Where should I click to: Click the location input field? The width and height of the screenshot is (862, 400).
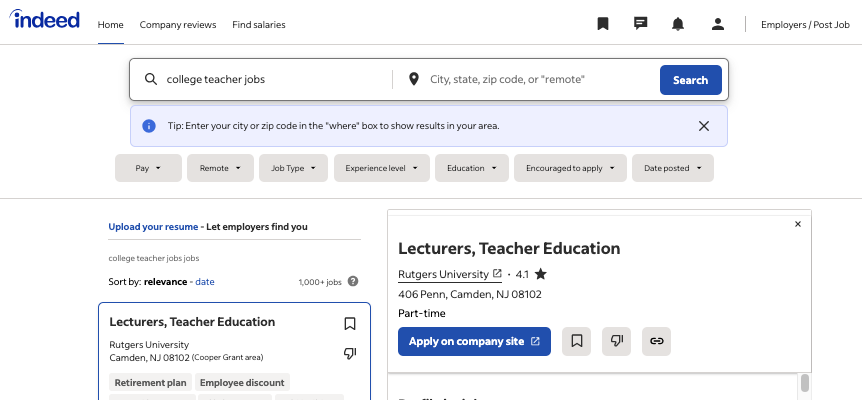tap(532, 80)
